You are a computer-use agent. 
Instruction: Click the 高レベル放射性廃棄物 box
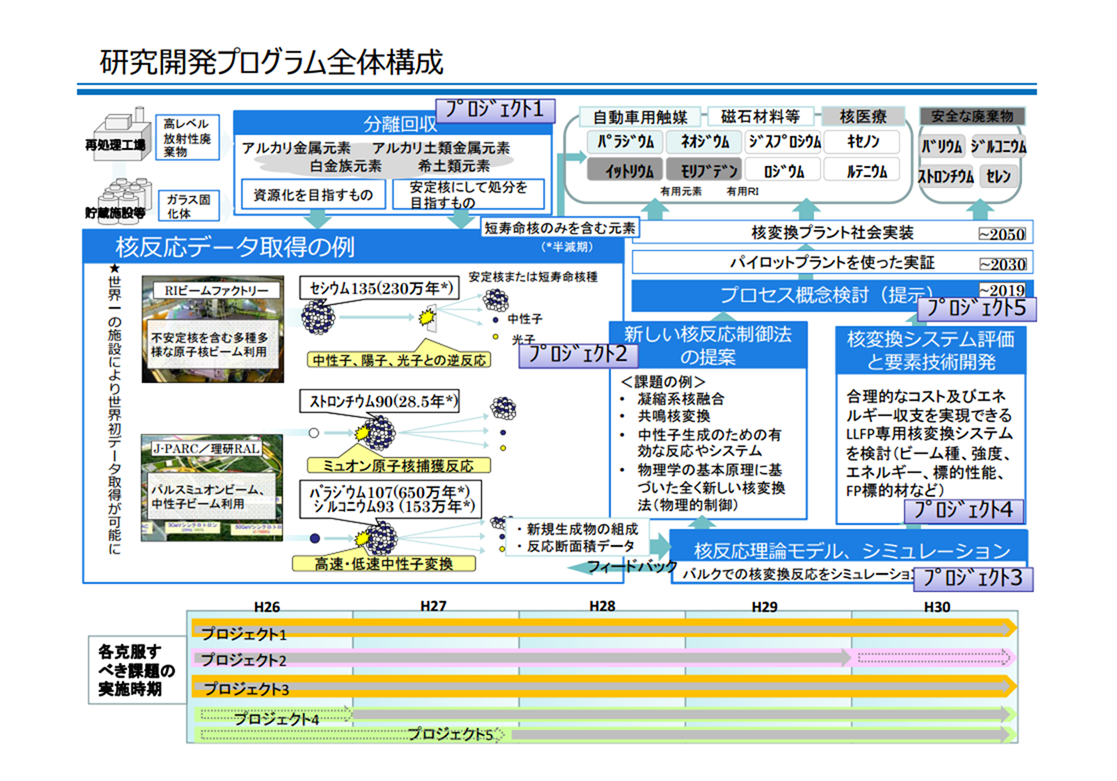click(x=187, y=138)
